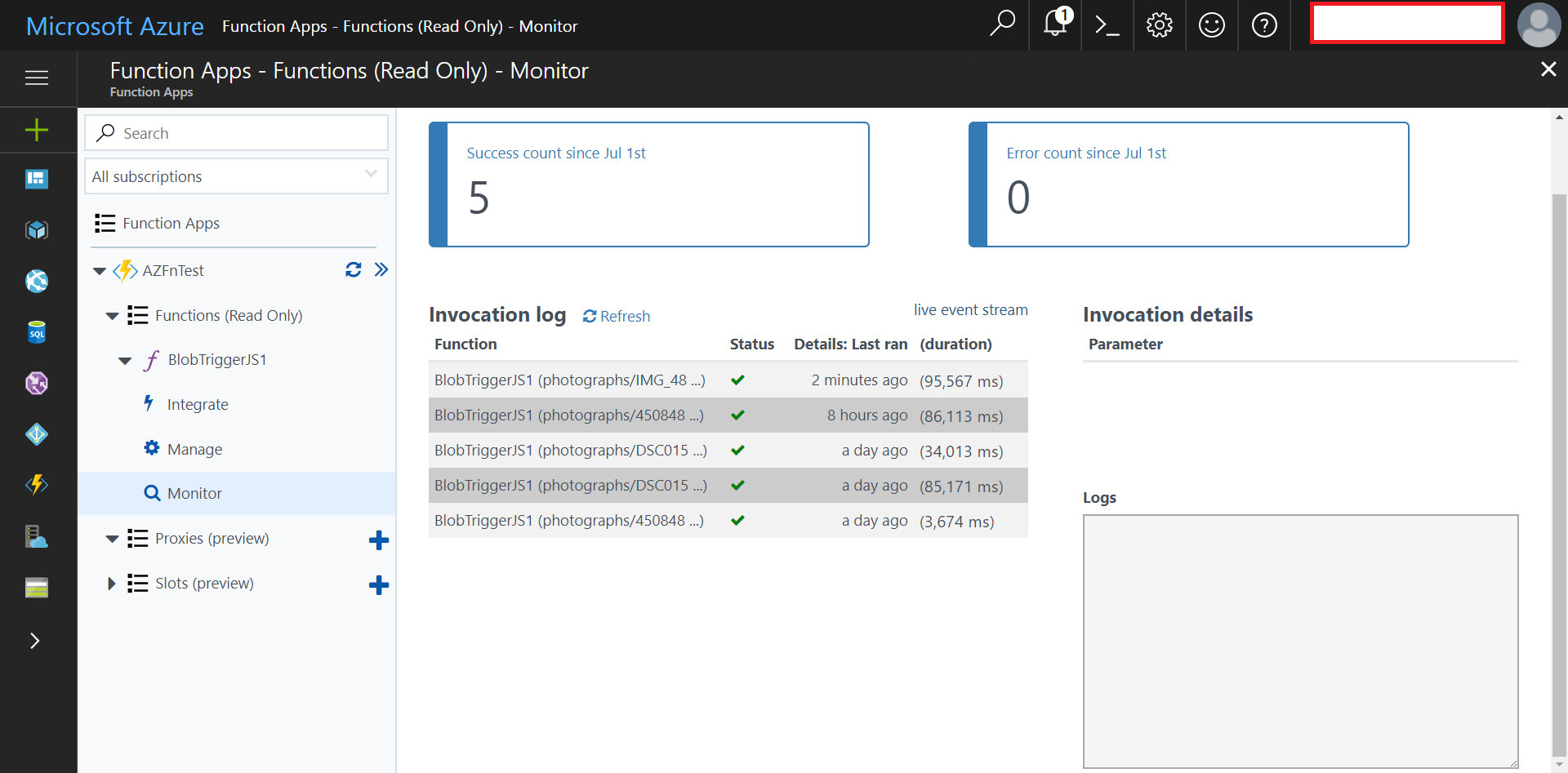Select invocation photographs/IMG_48 row
The width and height of the screenshot is (1568, 773).
tap(728, 380)
